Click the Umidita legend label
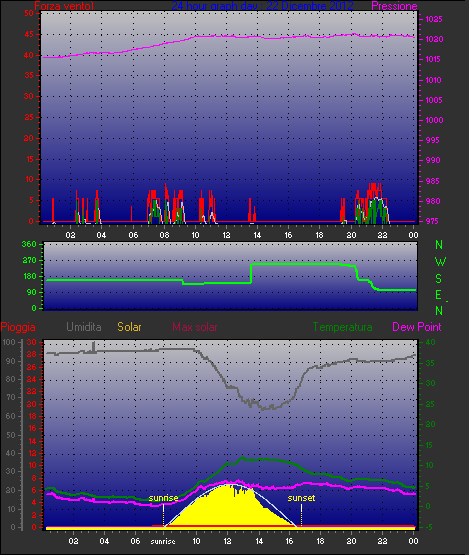 84,327
